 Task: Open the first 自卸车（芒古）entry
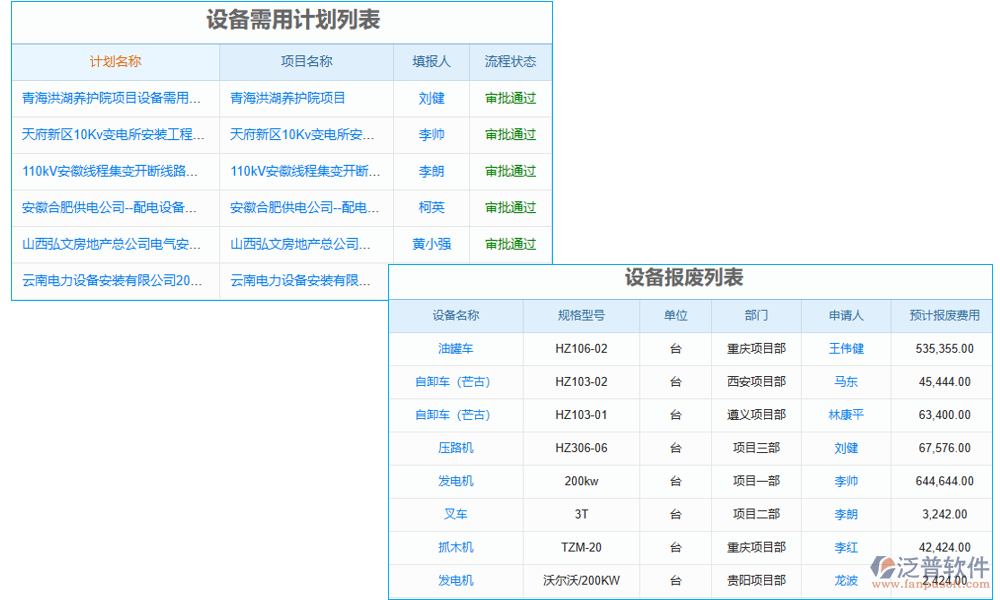click(455, 381)
